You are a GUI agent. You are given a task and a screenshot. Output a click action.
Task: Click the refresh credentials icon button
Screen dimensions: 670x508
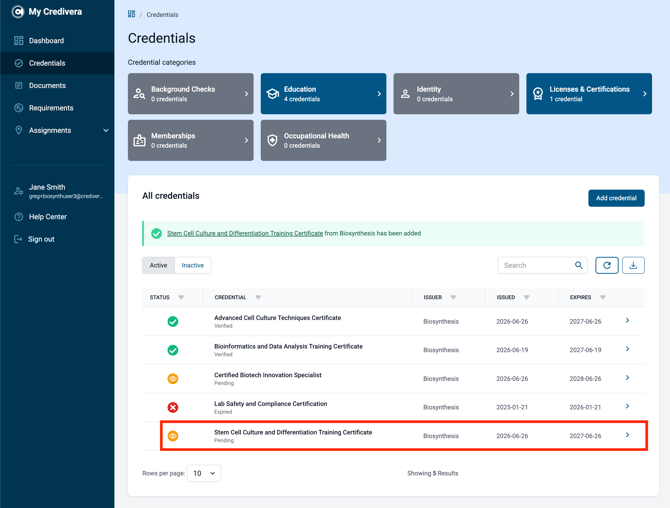[606, 265]
